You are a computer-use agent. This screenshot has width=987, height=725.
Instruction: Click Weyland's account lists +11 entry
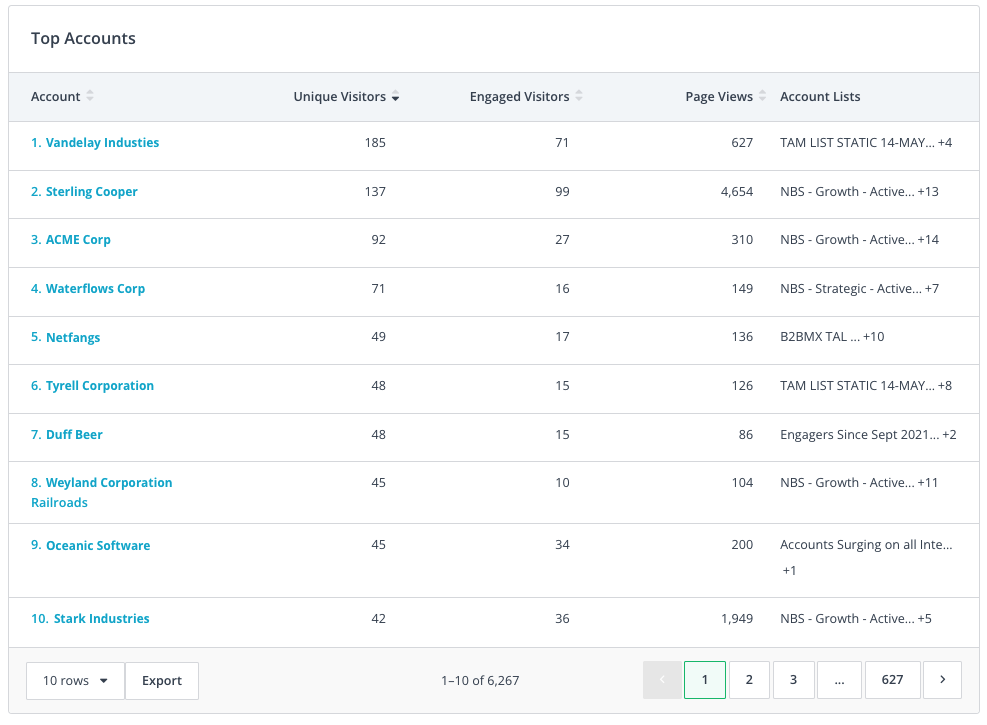(x=859, y=483)
